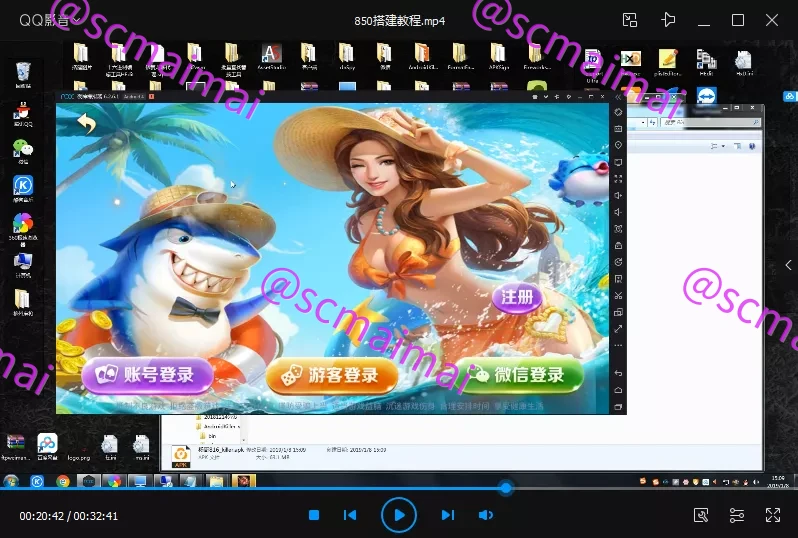Click the Nox emulator taskbar button
Viewport: 798px width, 538px height.
(88, 480)
